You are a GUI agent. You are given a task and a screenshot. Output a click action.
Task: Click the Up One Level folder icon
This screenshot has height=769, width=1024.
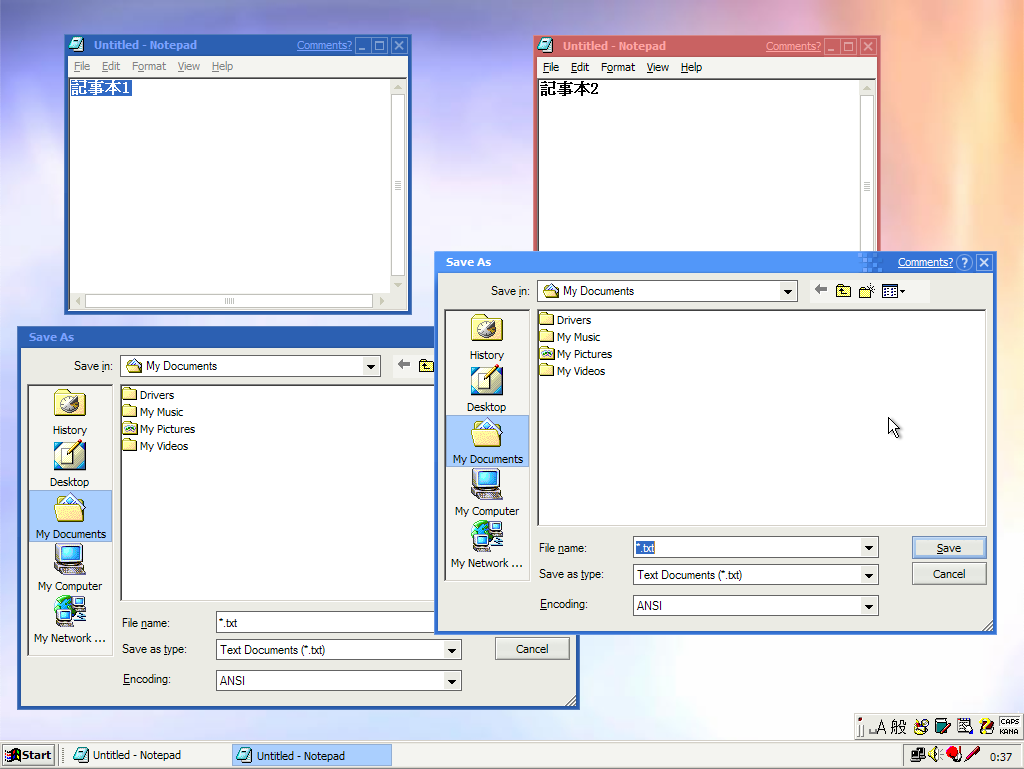coord(841,290)
